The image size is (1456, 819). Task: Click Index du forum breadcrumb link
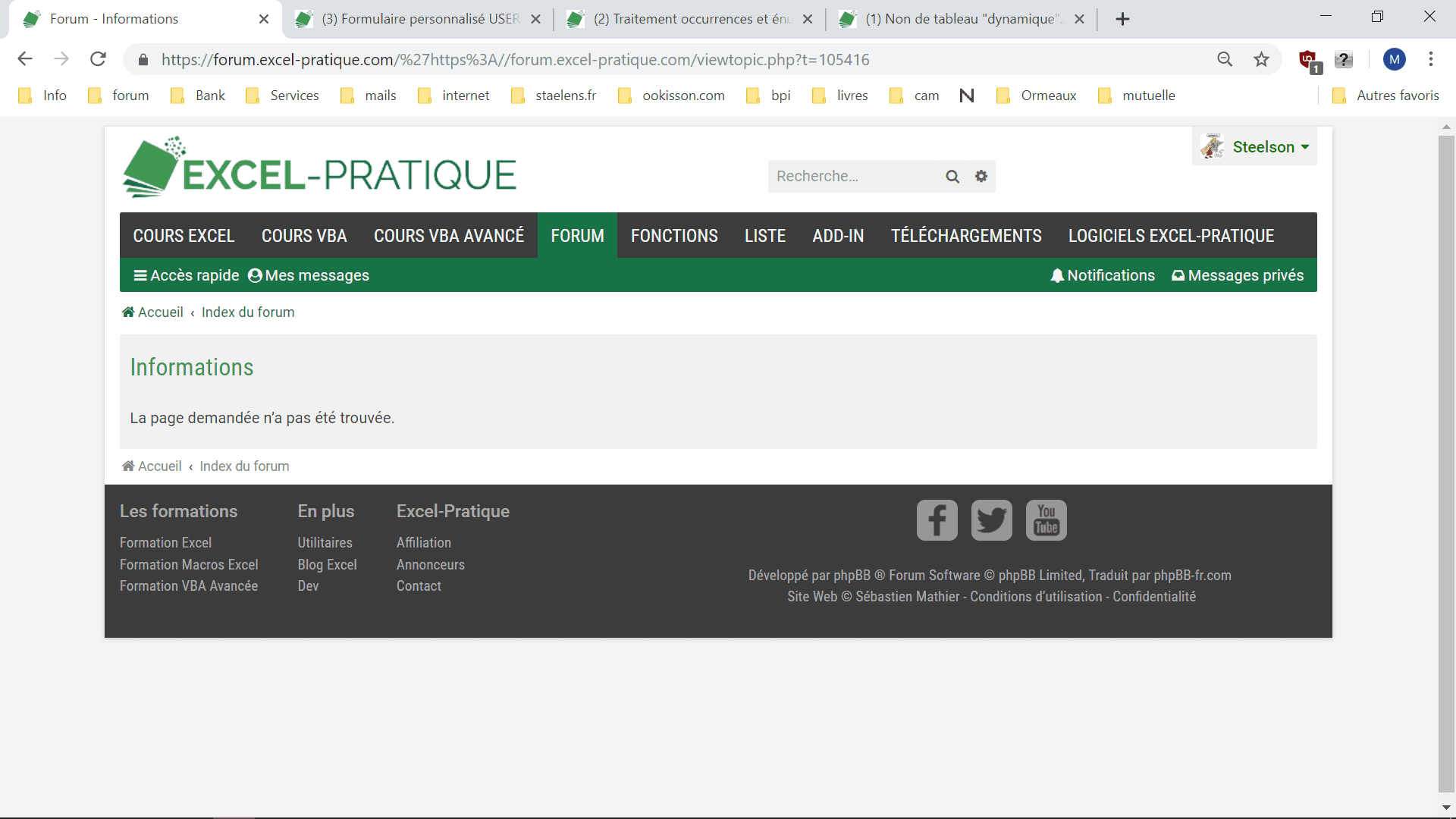(248, 312)
